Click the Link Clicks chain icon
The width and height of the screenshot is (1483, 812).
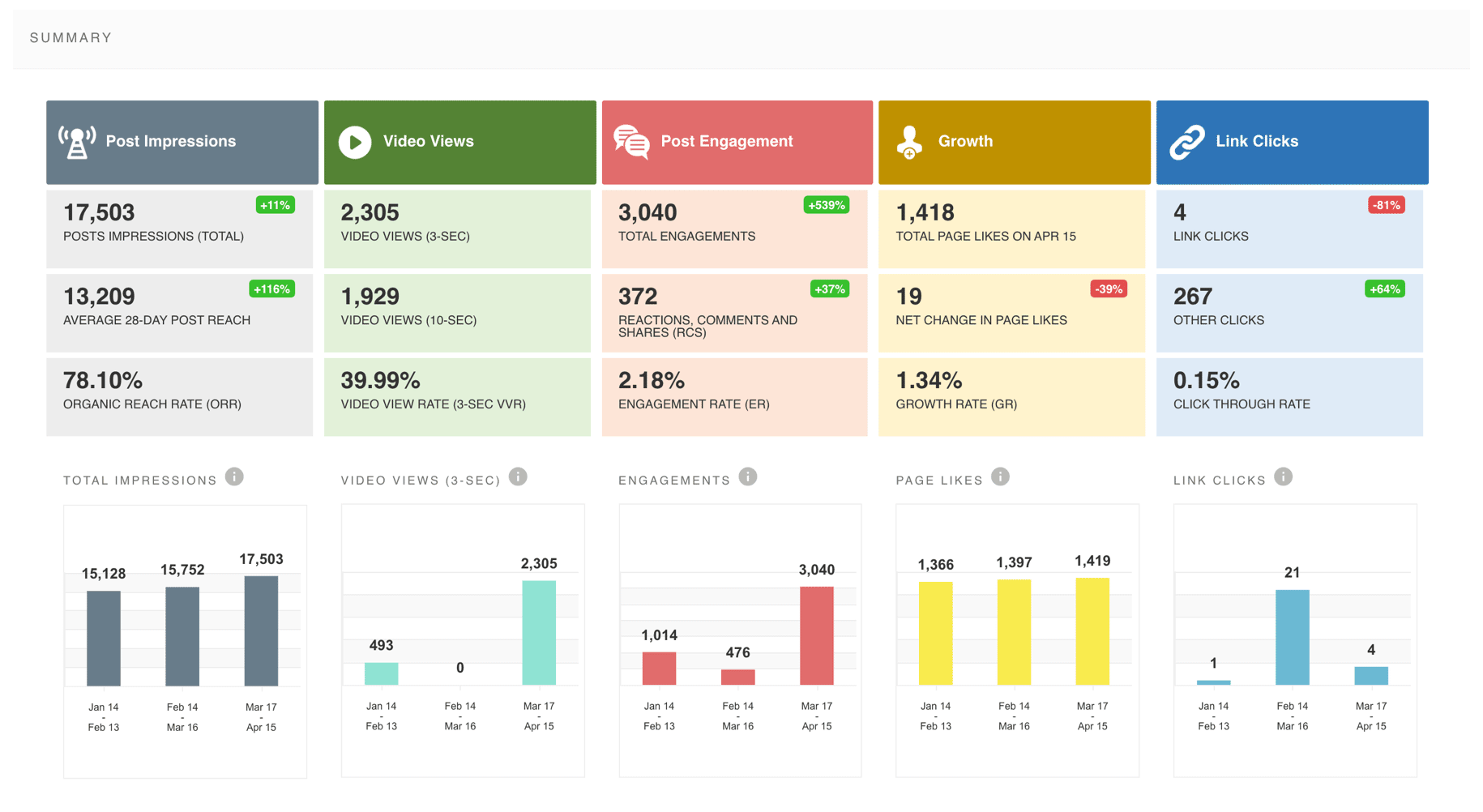click(1186, 141)
